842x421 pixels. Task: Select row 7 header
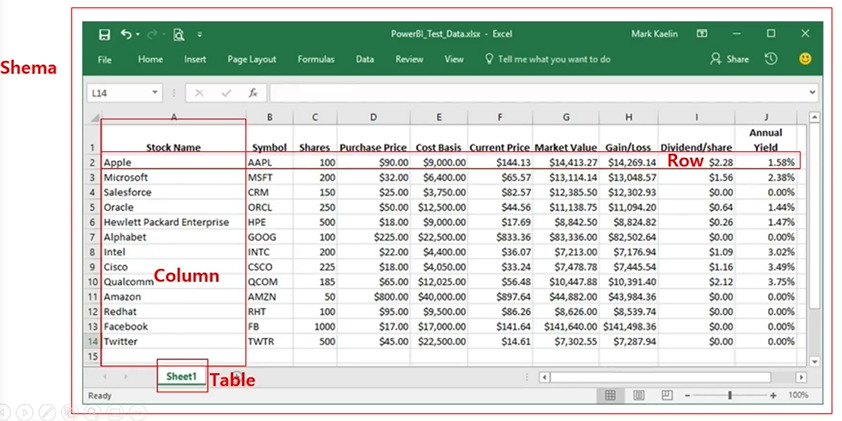(x=92, y=237)
